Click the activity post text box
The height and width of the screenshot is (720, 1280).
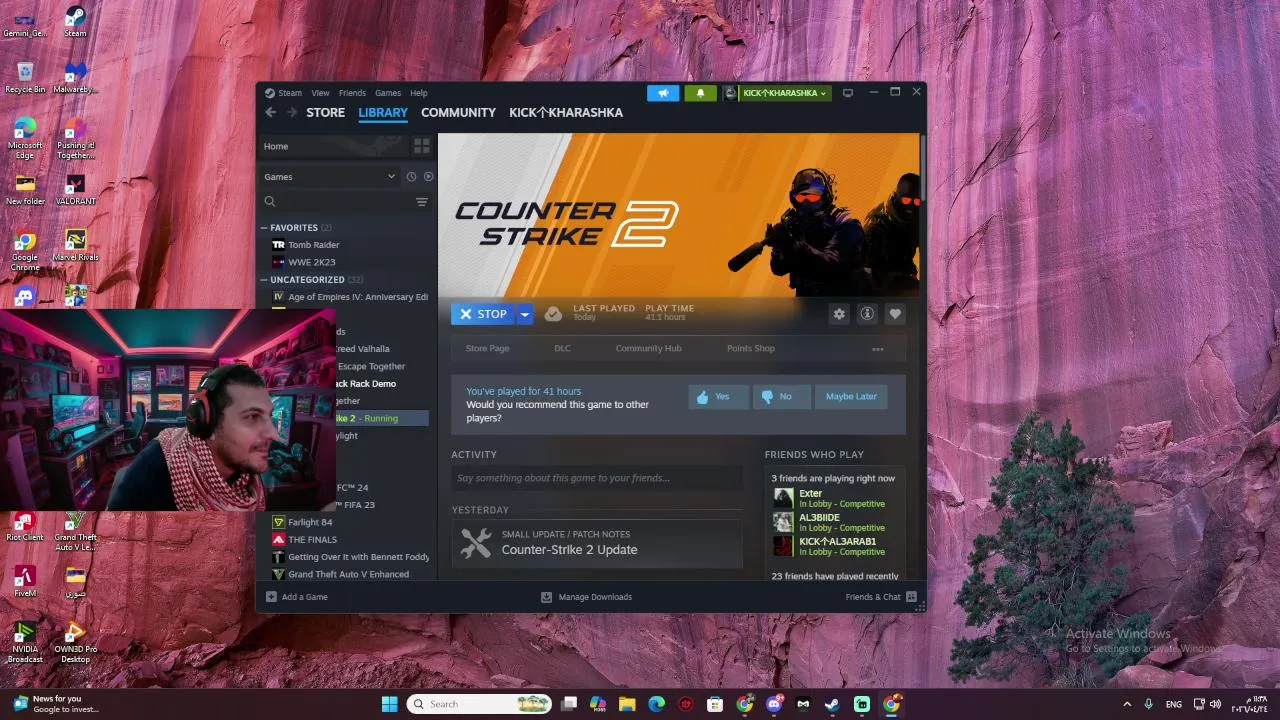[x=597, y=478]
